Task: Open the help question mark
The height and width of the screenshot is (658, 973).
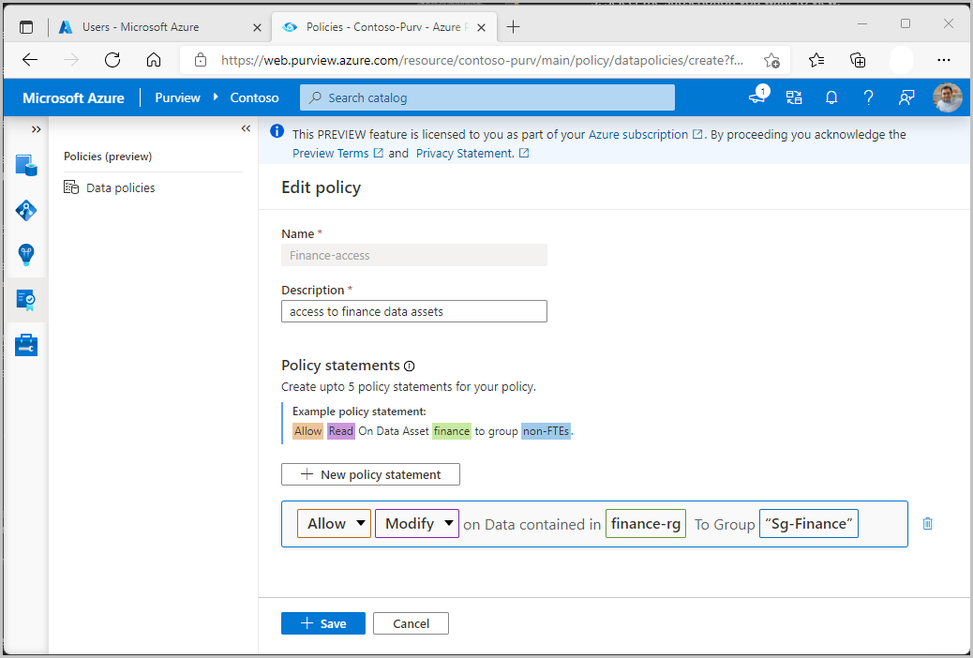Action: click(x=868, y=97)
